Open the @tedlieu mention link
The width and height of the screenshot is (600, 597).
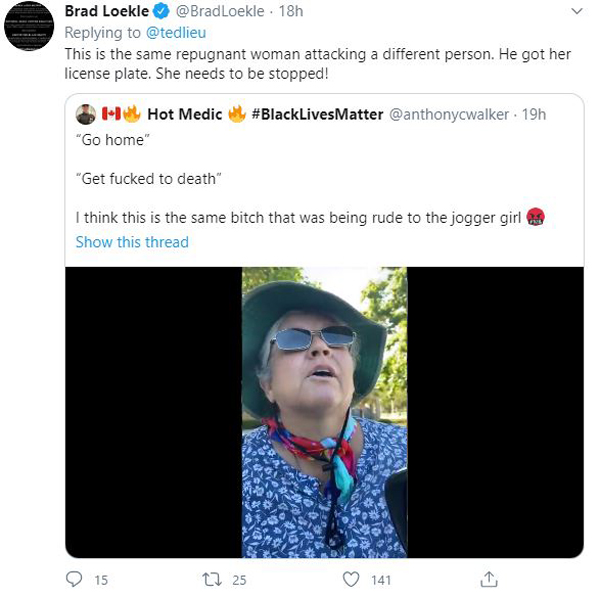[176, 33]
